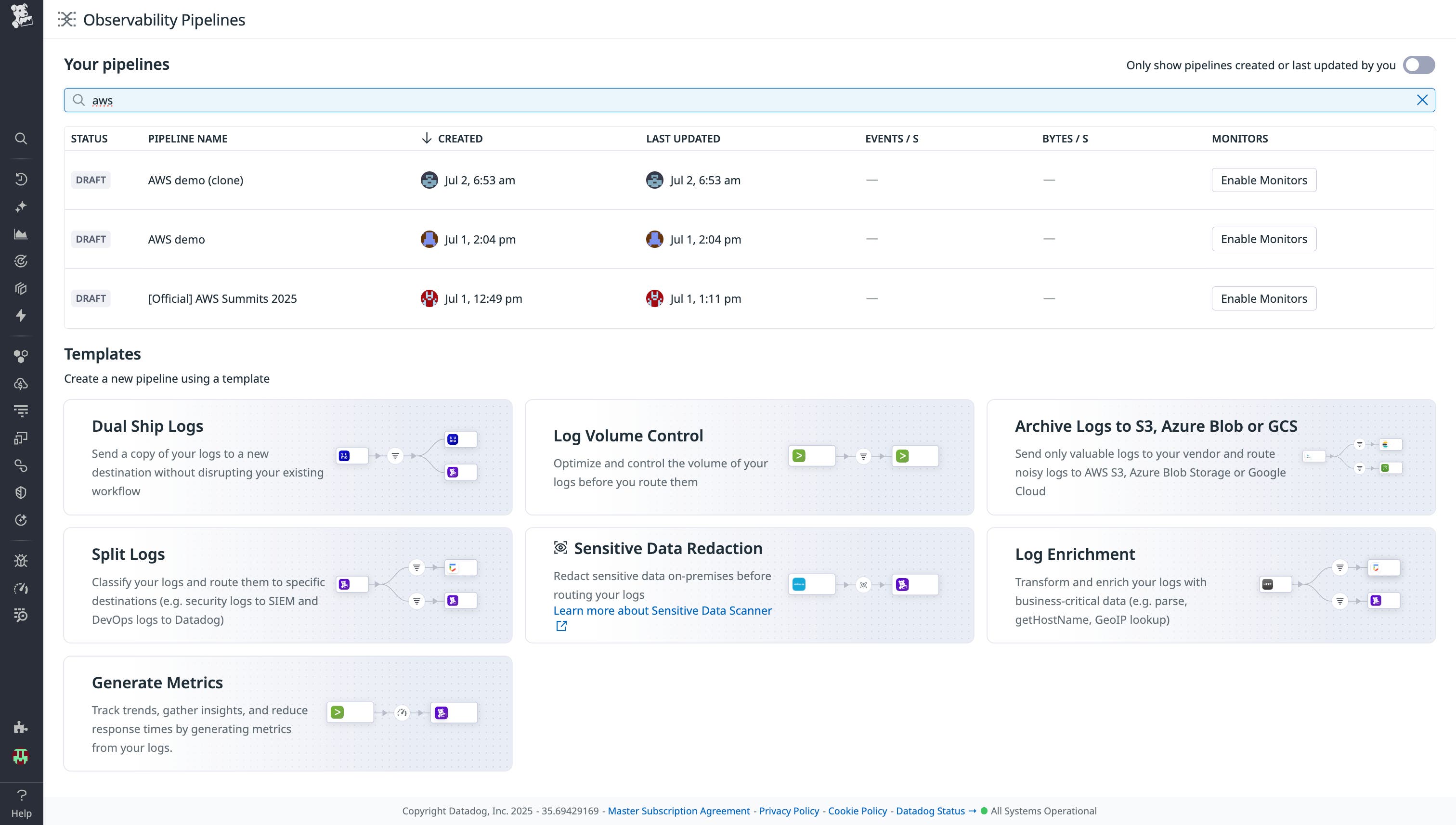Open the Datadog Status footer link
Screen dimensions: 1456x825
(x=930, y=810)
